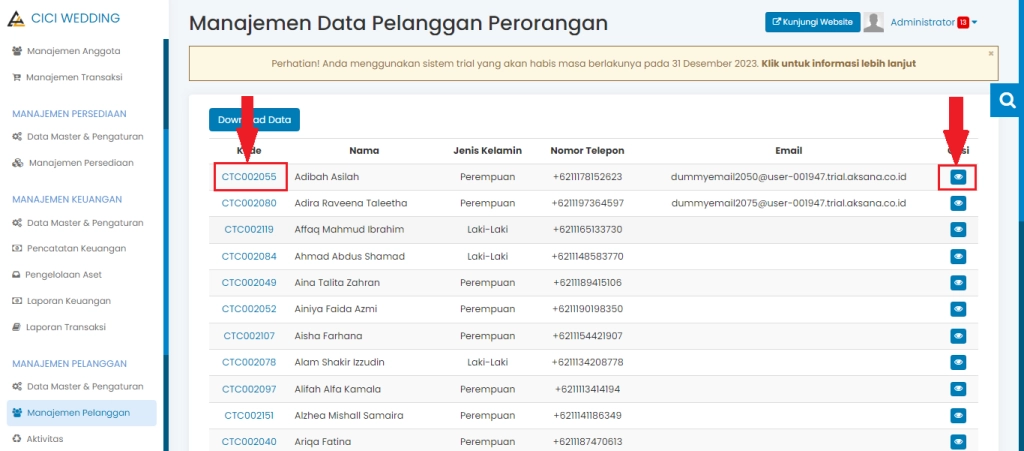This screenshot has width=1024, height=451.
Task: Click the Download Data button
Action: (254, 119)
